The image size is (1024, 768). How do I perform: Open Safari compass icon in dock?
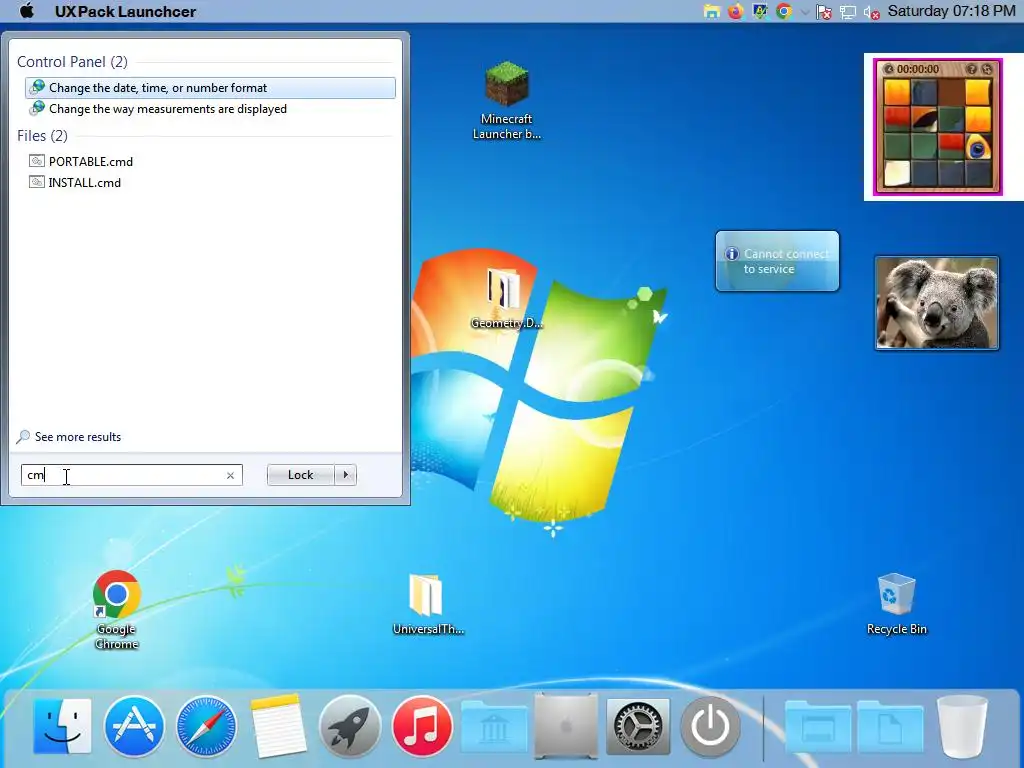pyautogui.click(x=206, y=726)
